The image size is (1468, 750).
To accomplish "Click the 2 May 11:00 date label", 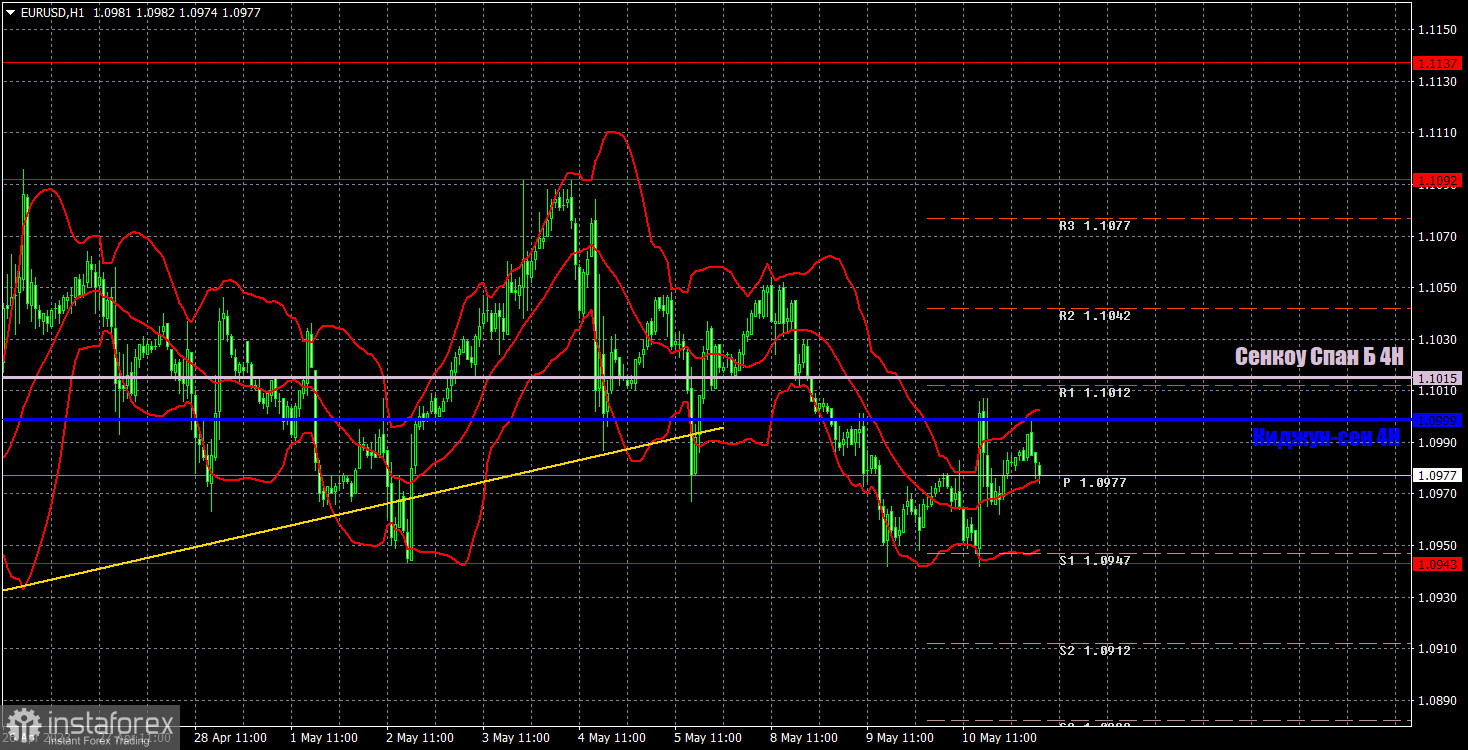I will (x=421, y=738).
